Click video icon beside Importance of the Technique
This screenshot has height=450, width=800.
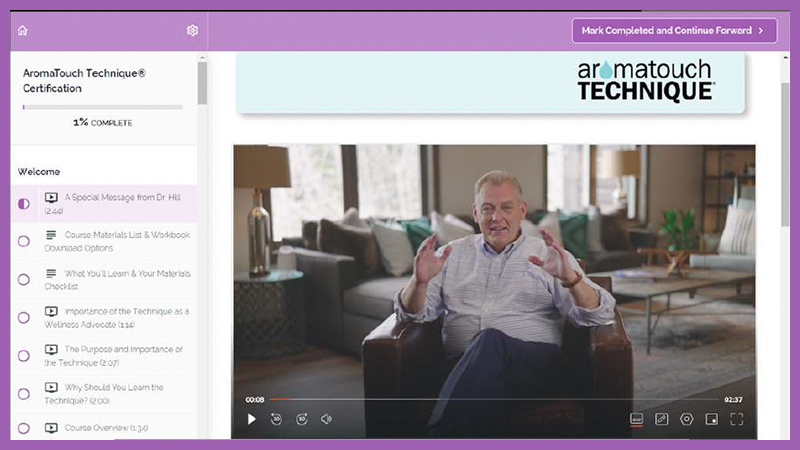click(x=51, y=311)
